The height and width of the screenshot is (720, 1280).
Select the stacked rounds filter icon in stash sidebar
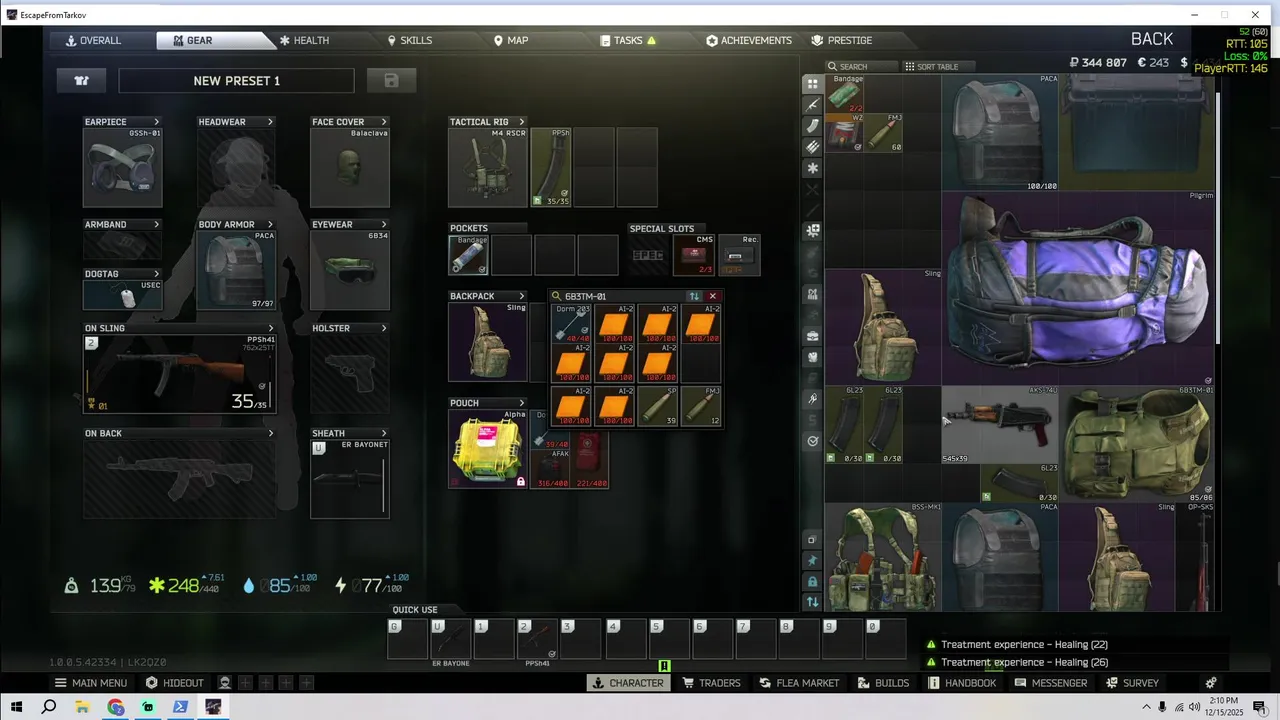coord(812,147)
